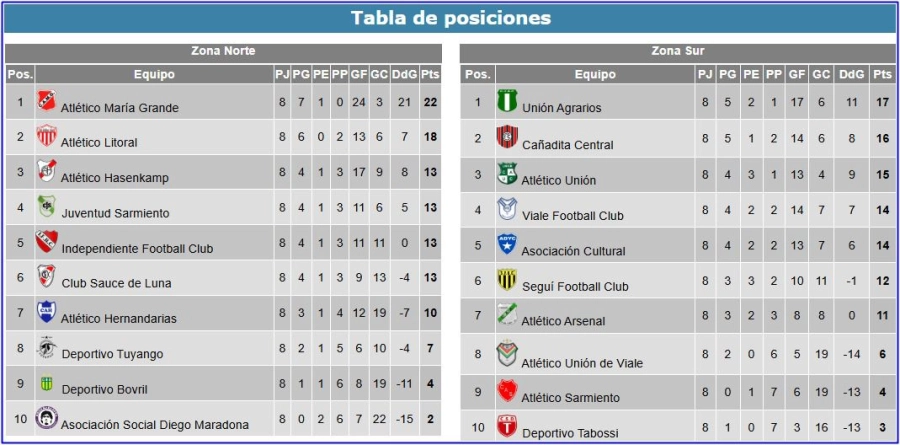The image size is (900, 445).
Task: Open the Atlético Unión de Viale name
Action: tap(582, 363)
